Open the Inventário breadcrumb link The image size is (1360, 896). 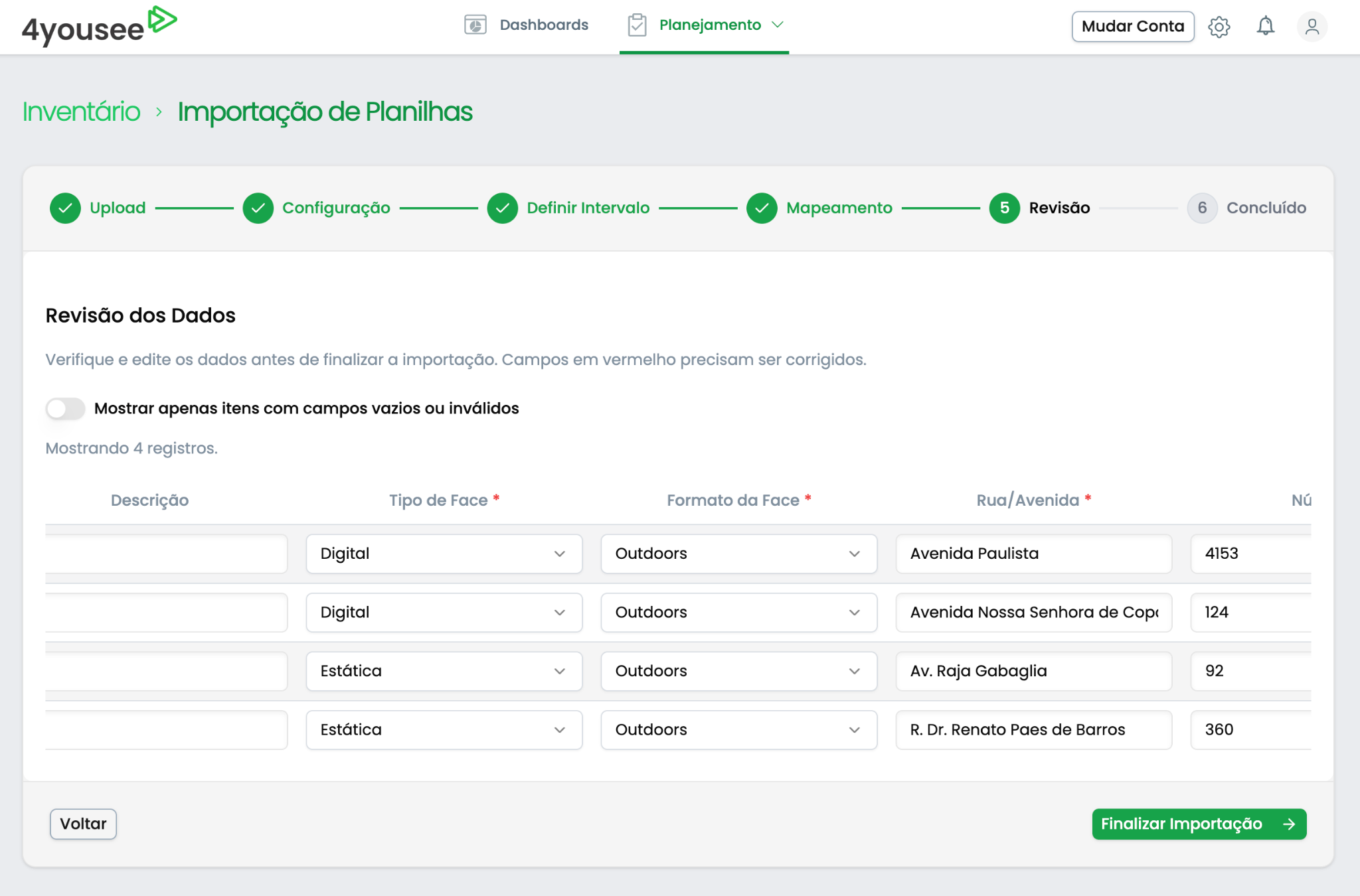coord(82,112)
